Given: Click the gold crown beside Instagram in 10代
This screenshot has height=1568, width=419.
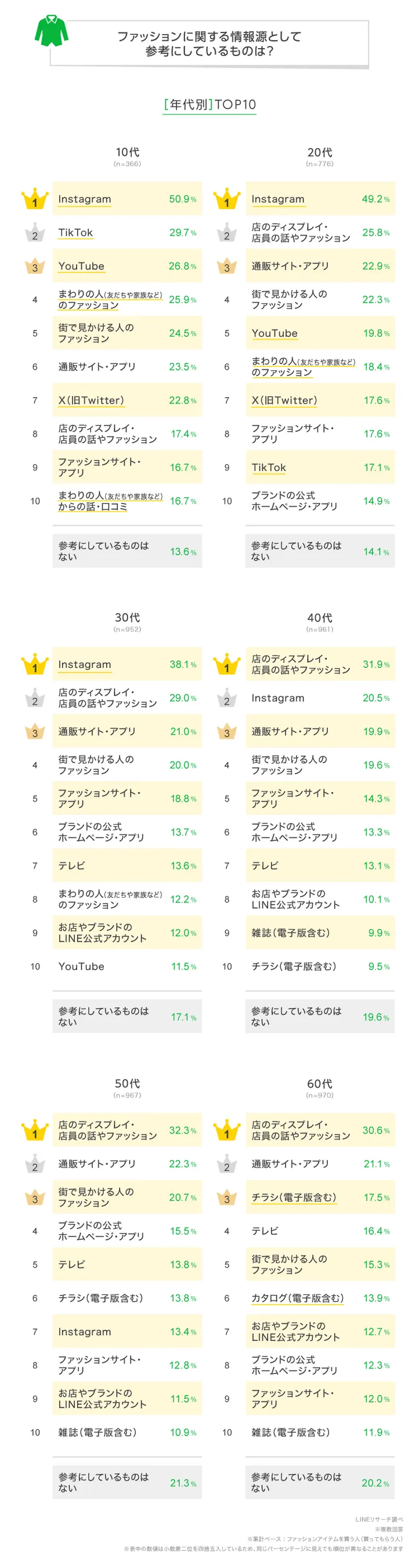Looking at the screenshot, I should [x=35, y=200].
